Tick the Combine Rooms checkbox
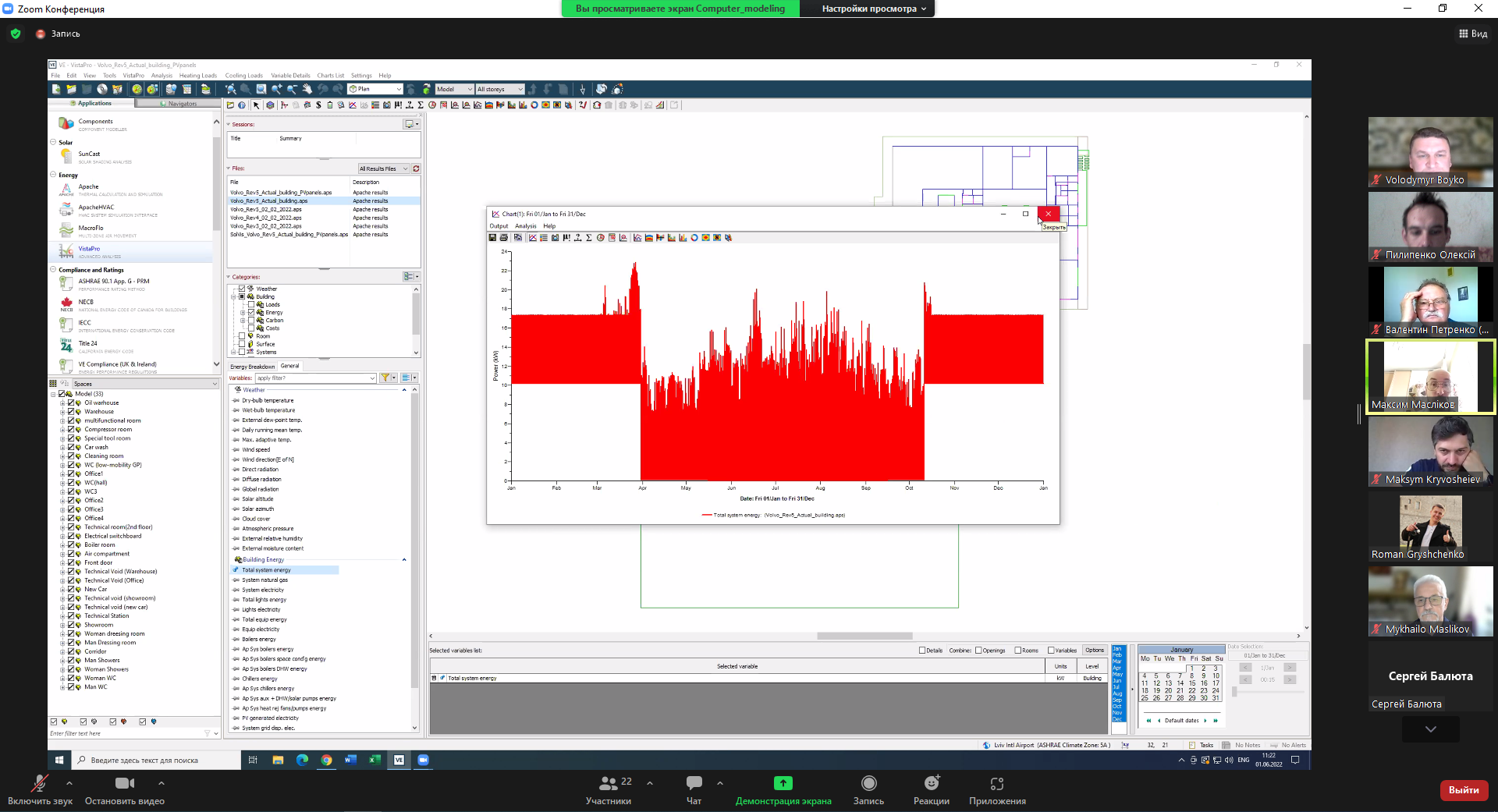The width and height of the screenshot is (1498, 812). [x=1018, y=651]
